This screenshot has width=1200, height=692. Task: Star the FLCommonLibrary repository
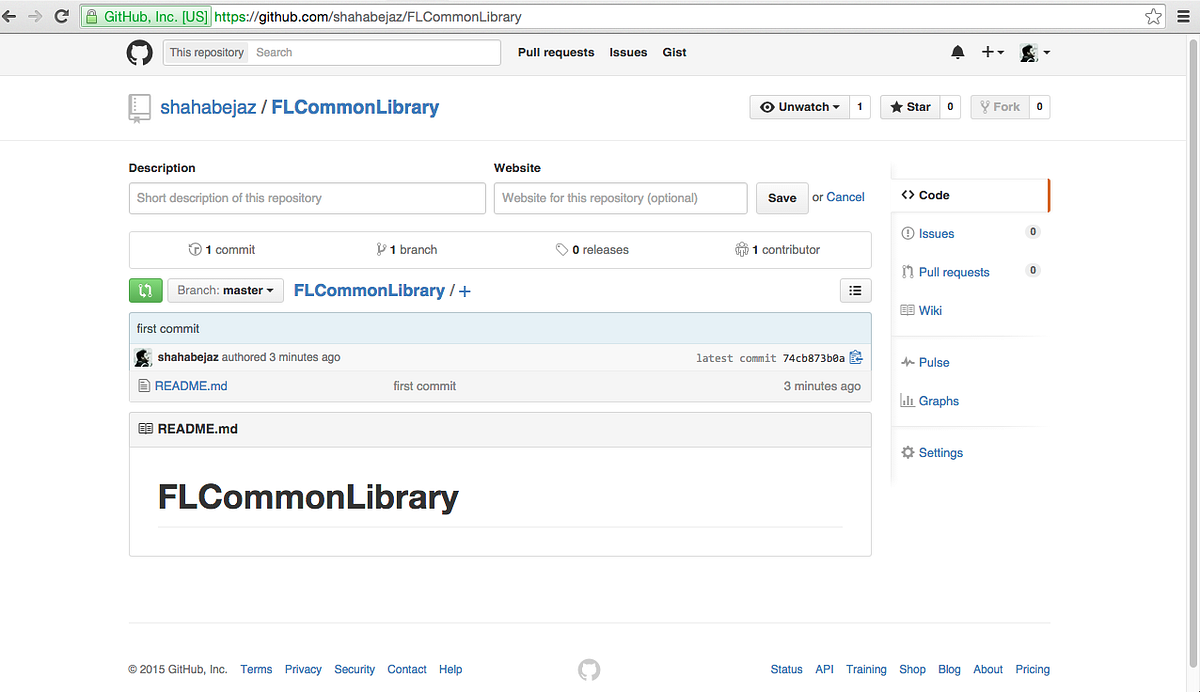[910, 106]
